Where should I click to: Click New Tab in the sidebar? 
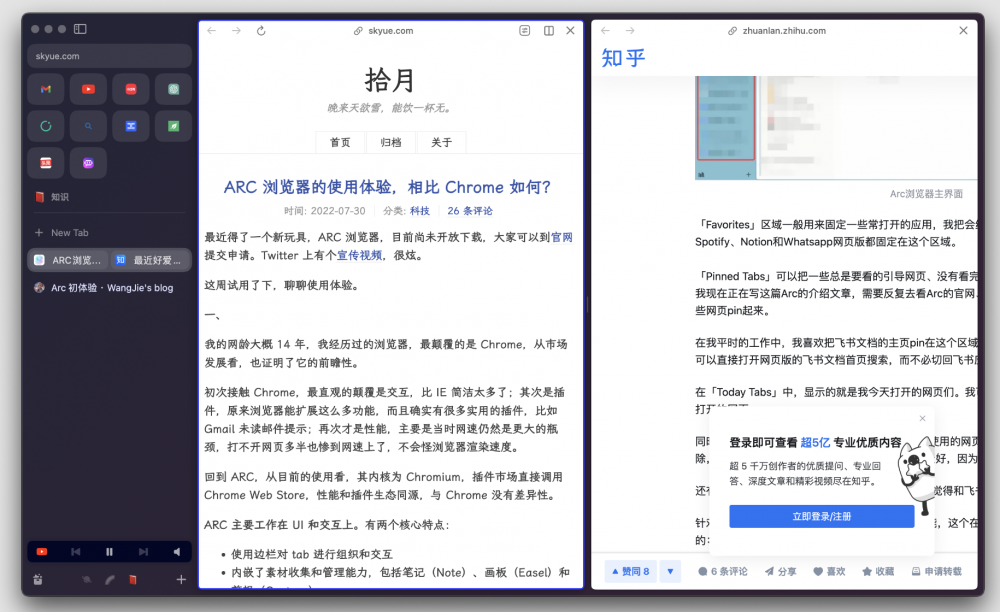(62, 233)
